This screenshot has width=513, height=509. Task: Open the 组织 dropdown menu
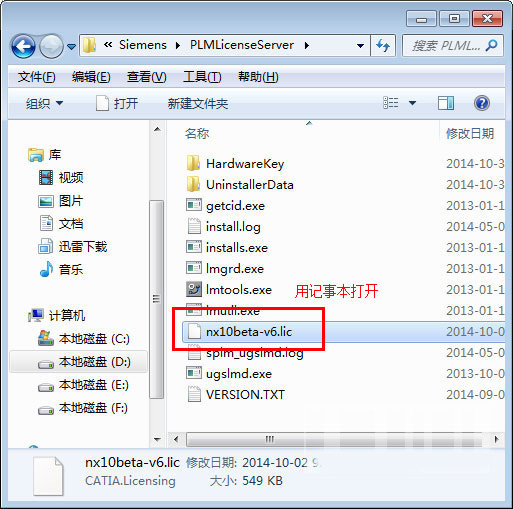pos(44,104)
